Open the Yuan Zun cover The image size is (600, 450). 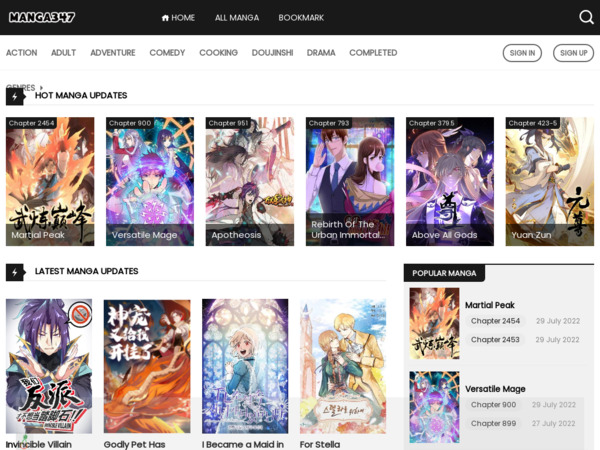click(549, 181)
